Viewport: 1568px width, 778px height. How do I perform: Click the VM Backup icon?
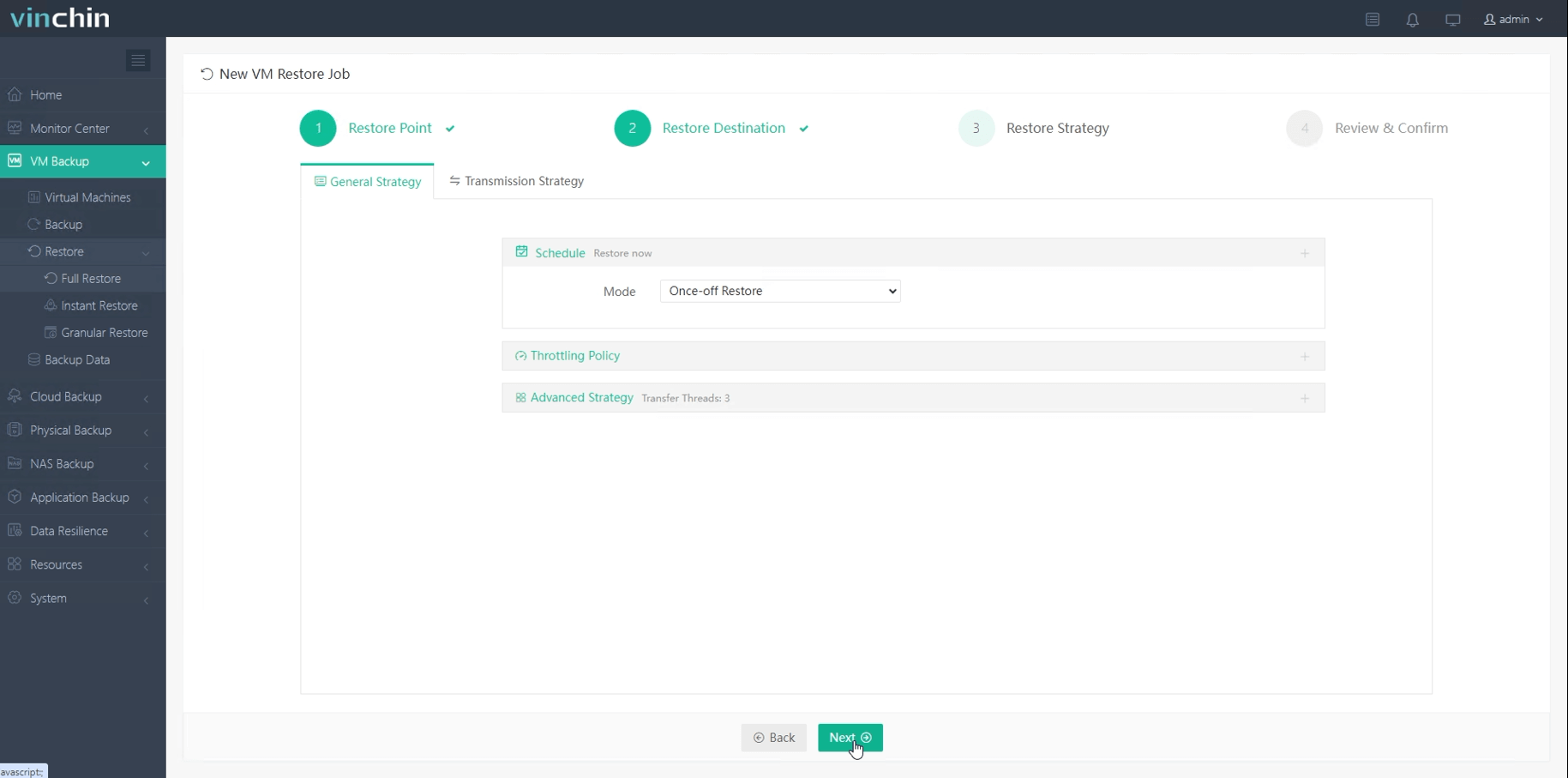pos(15,161)
